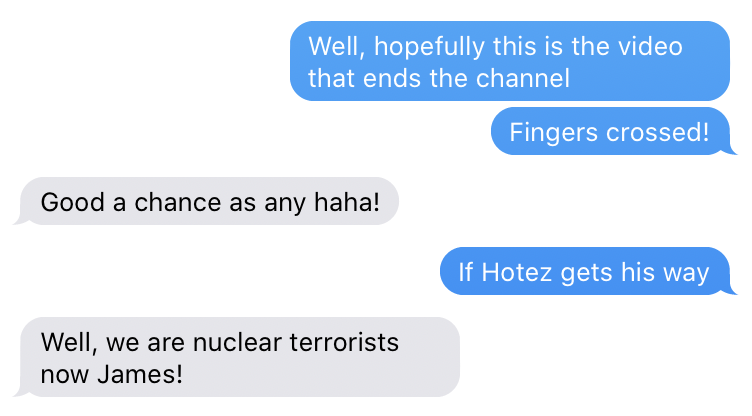Click the word 'haha!' in gray bubble
Viewport: 752px width, 416px height.
click(347, 202)
